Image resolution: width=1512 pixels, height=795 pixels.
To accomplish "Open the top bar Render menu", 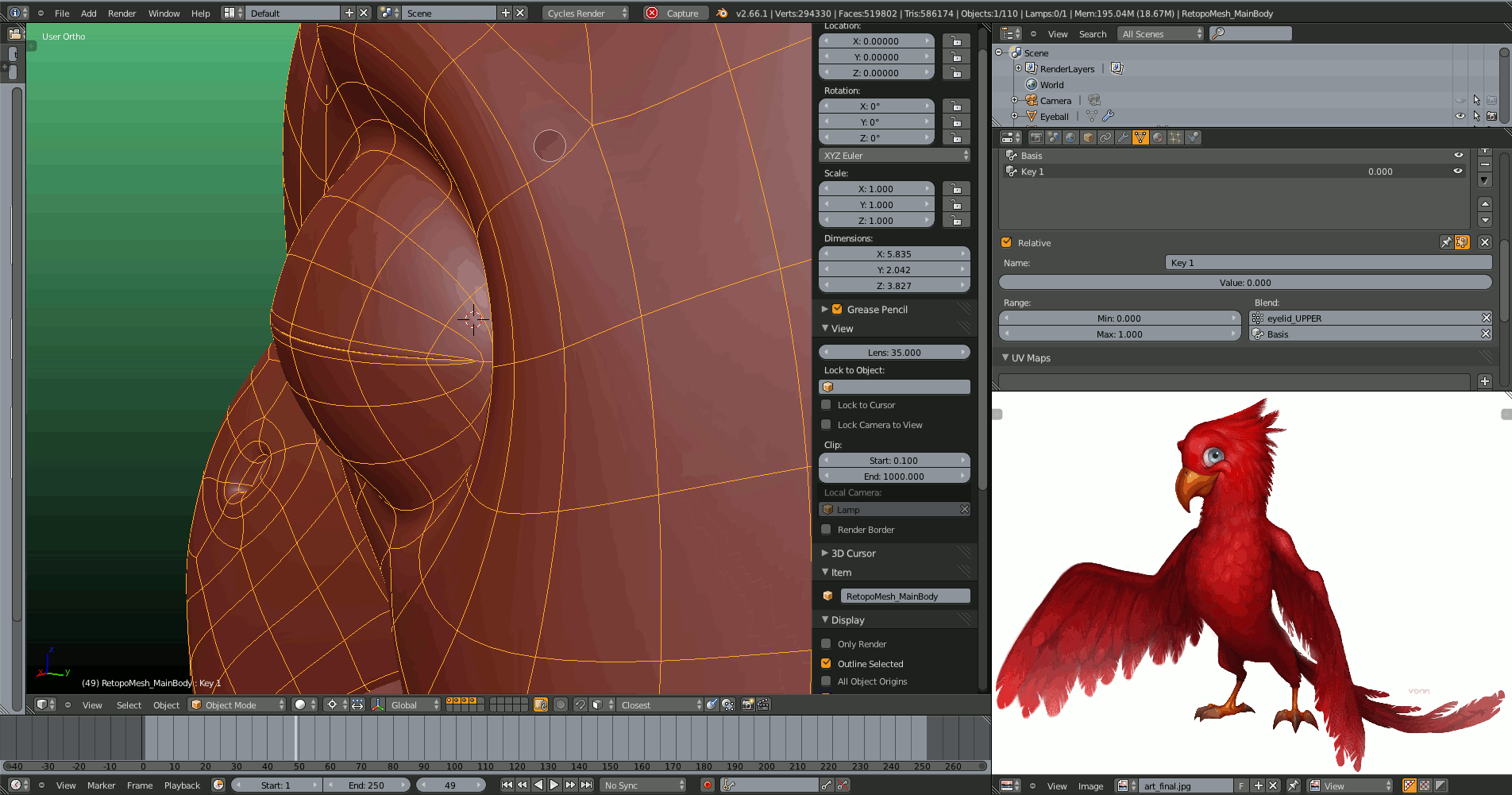I will pos(122,13).
